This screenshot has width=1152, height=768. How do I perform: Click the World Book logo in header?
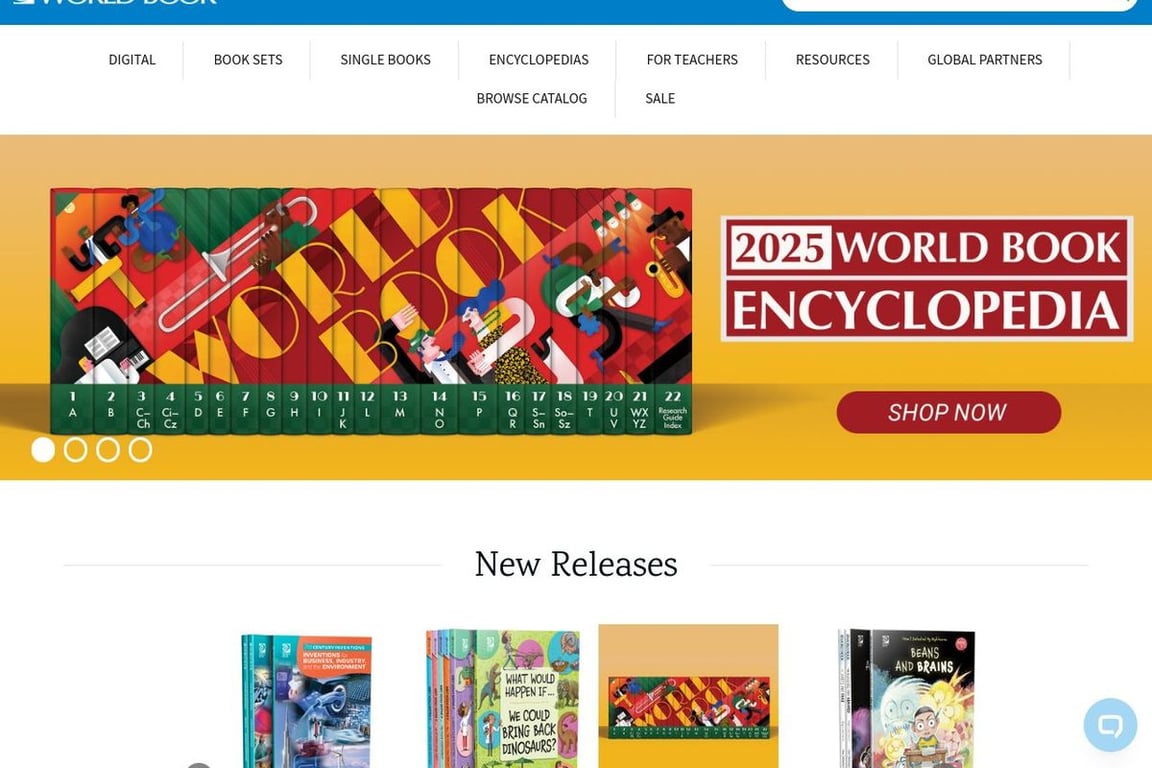pos(115,2)
